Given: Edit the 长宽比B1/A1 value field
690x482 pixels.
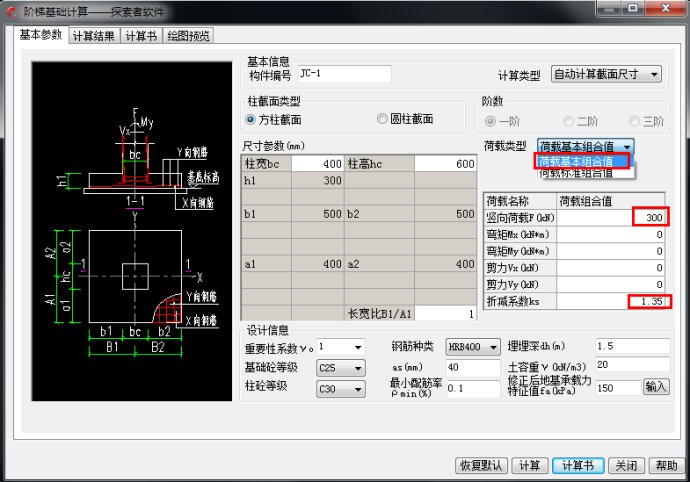Looking at the screenshot, I should click(x=445, y=314).
